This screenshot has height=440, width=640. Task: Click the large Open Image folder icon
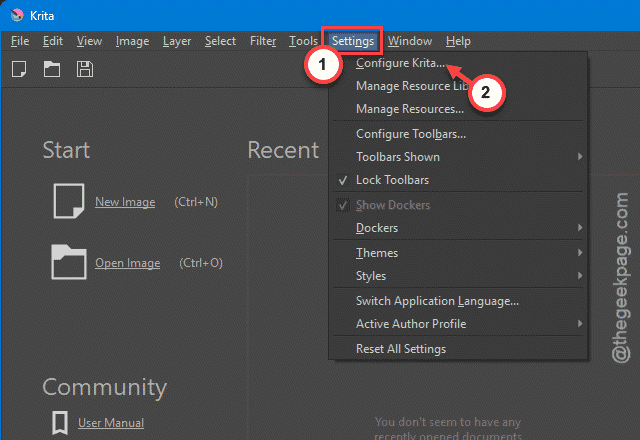click(x=69, y=262)
